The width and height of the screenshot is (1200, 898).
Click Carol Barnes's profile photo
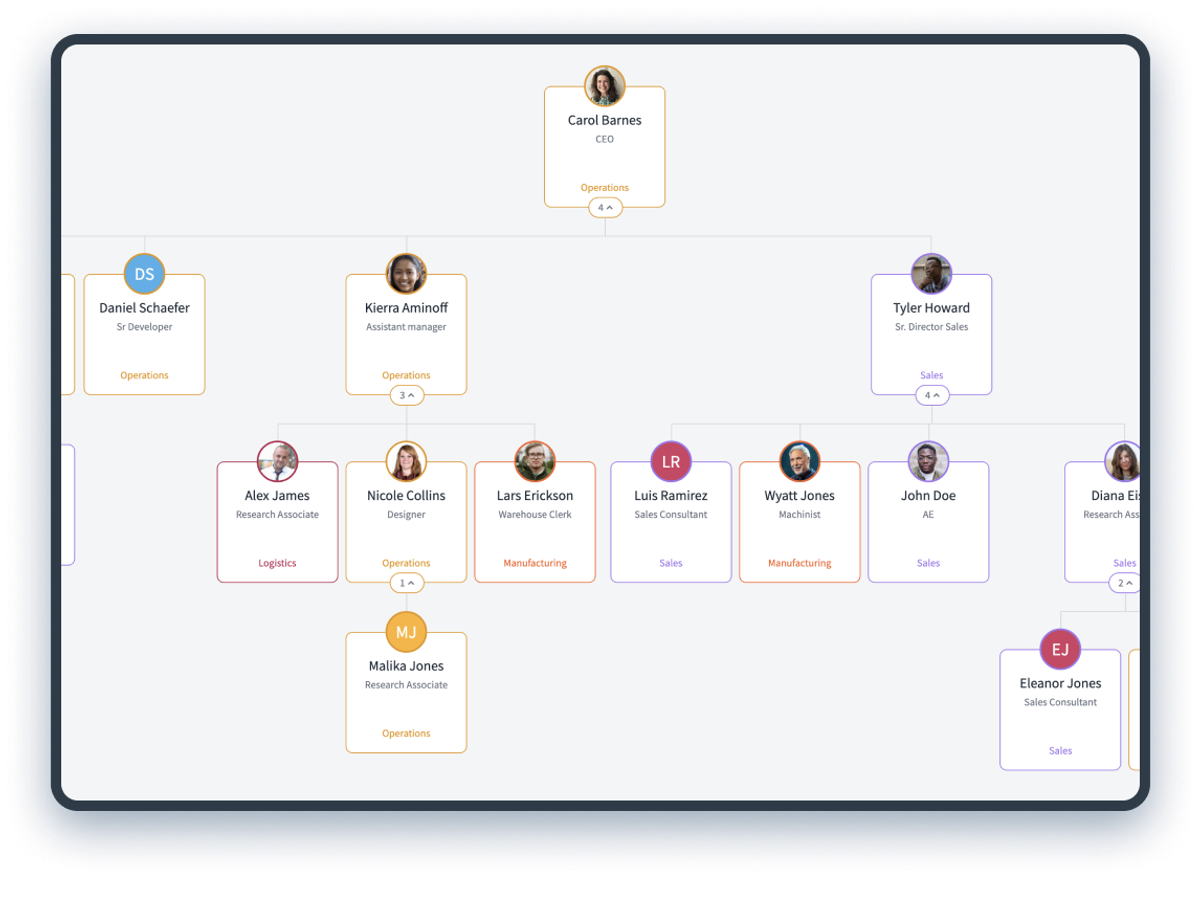pos(604,87)
